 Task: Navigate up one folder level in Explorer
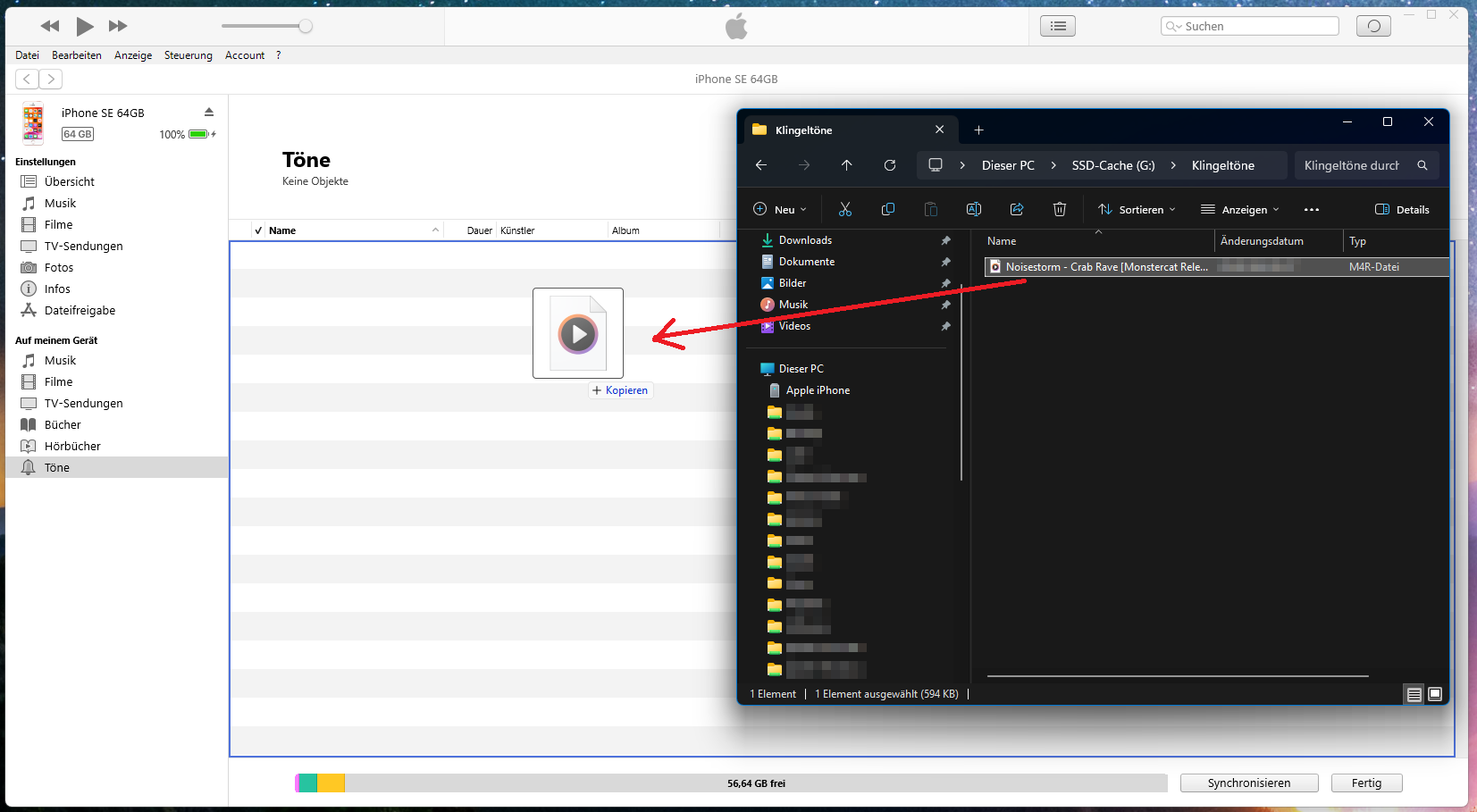point(846,165)
